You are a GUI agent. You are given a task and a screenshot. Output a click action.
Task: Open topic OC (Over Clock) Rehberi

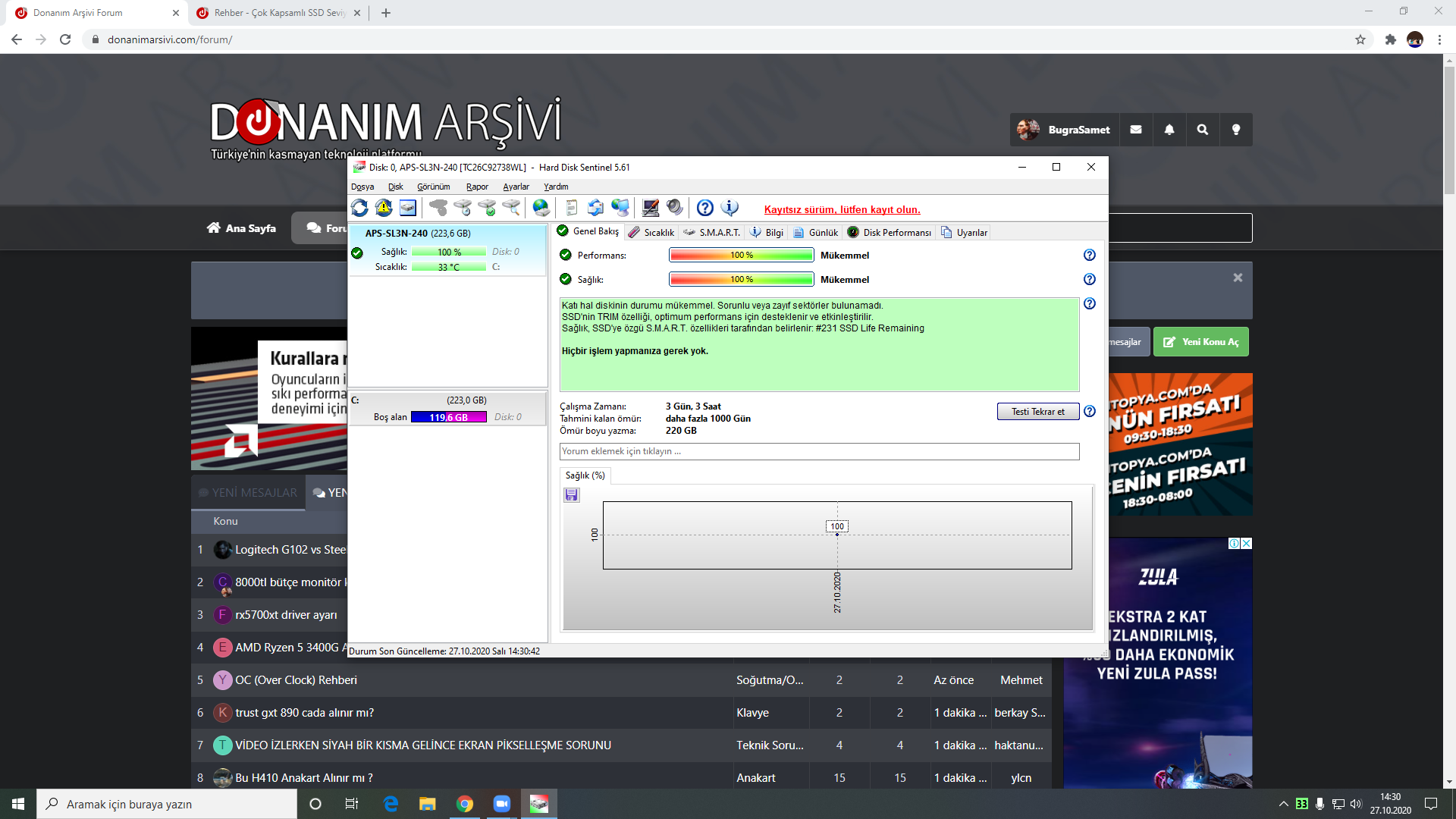(x=296, y=680)
